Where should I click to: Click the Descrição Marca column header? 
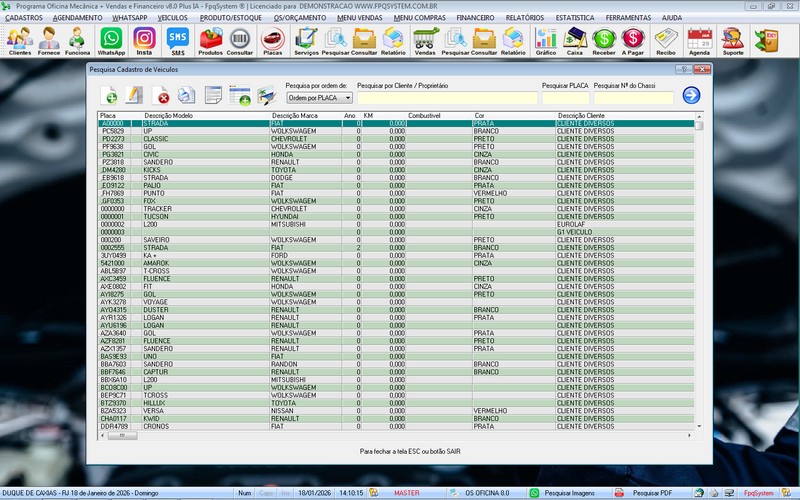coord(294,116)
